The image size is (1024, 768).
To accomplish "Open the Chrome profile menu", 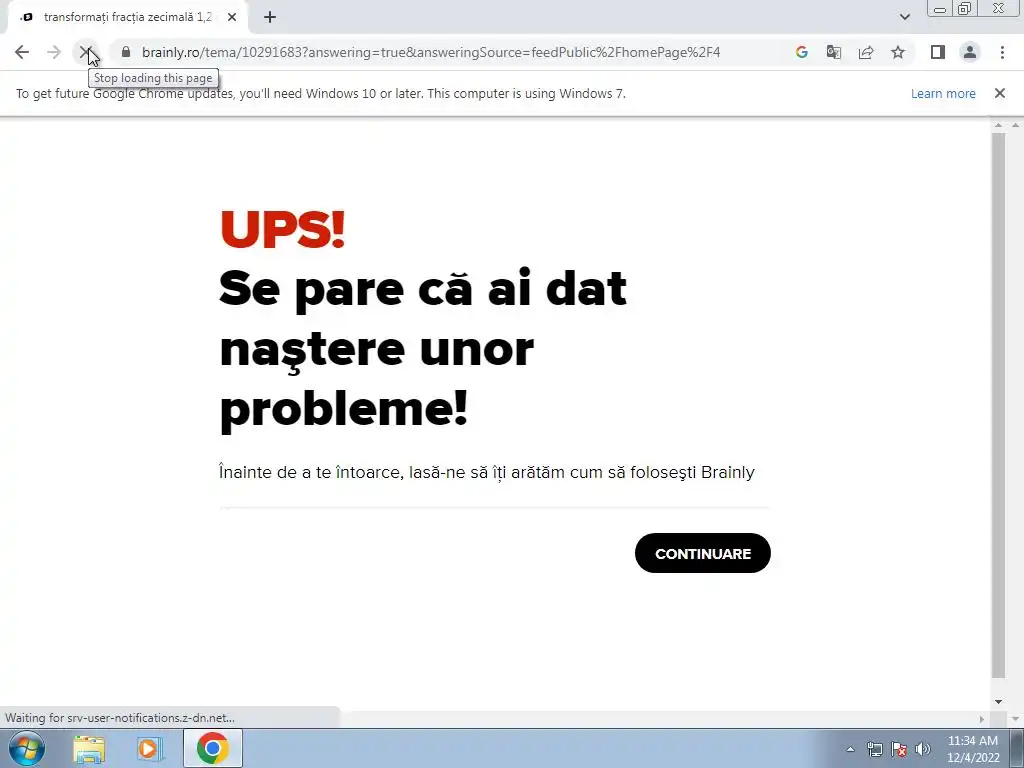I will tap(970, 52).
